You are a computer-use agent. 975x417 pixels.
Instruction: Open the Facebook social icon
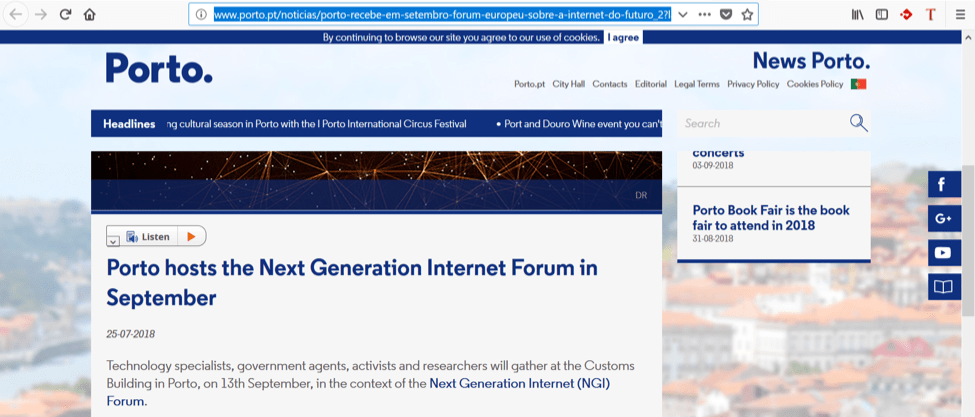click(944, 185)
